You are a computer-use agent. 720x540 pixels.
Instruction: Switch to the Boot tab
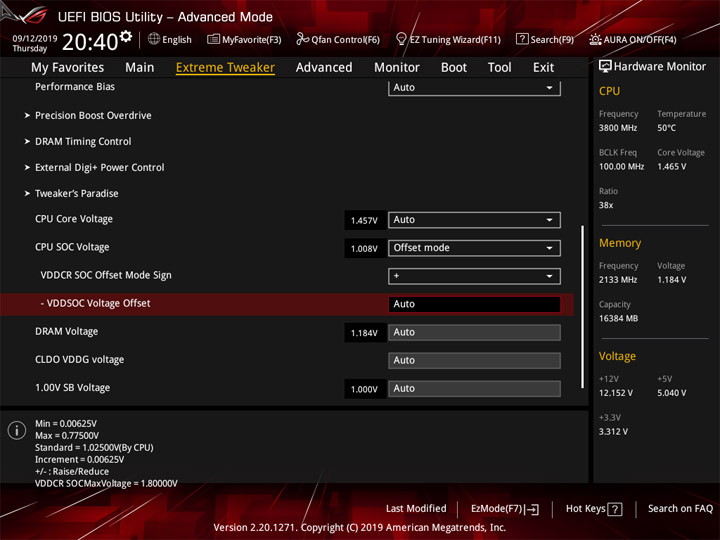tap(454, 68)
